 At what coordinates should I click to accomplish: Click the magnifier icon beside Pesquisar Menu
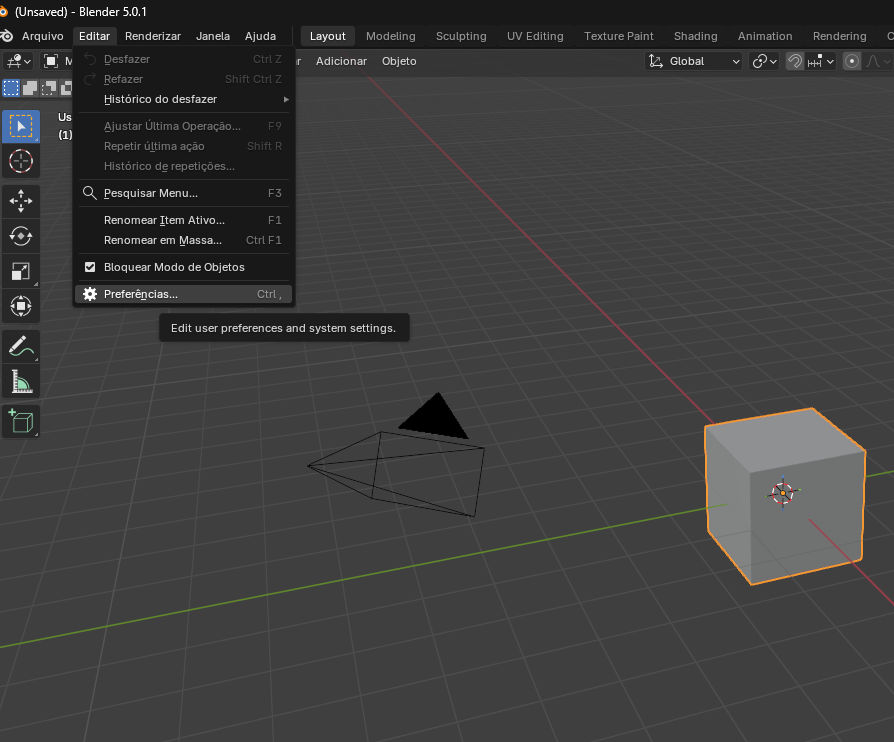(x=90, y=193)
